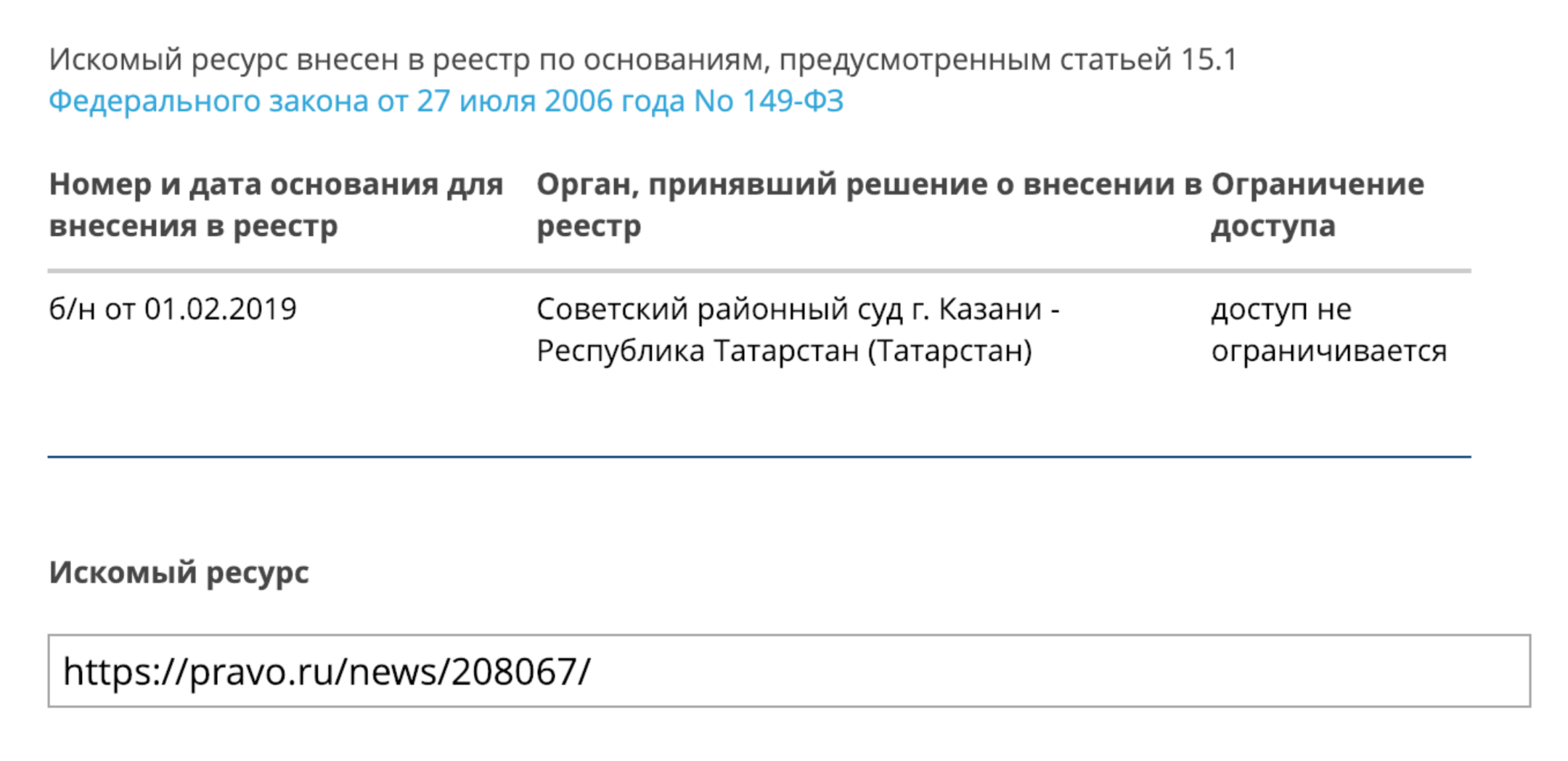Image resolution: width=1568 pixels, height=761 pixels.
Task: Click the bold "Искомый ресурс" field label
Action: [179, 572]
